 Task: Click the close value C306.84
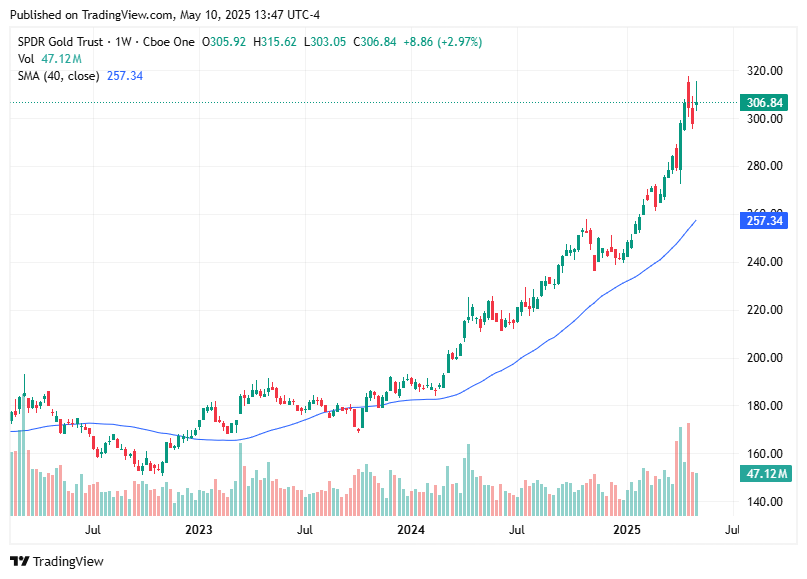click(x=375, y=42)
